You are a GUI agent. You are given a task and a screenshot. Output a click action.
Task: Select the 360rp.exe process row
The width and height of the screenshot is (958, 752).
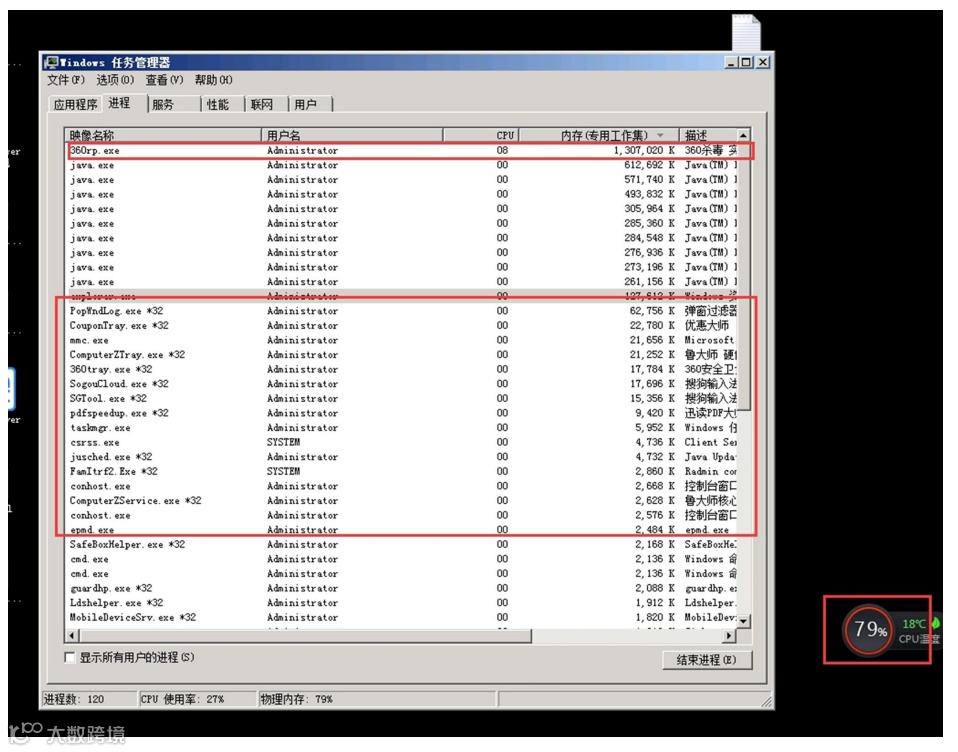[x=401, y=150]
